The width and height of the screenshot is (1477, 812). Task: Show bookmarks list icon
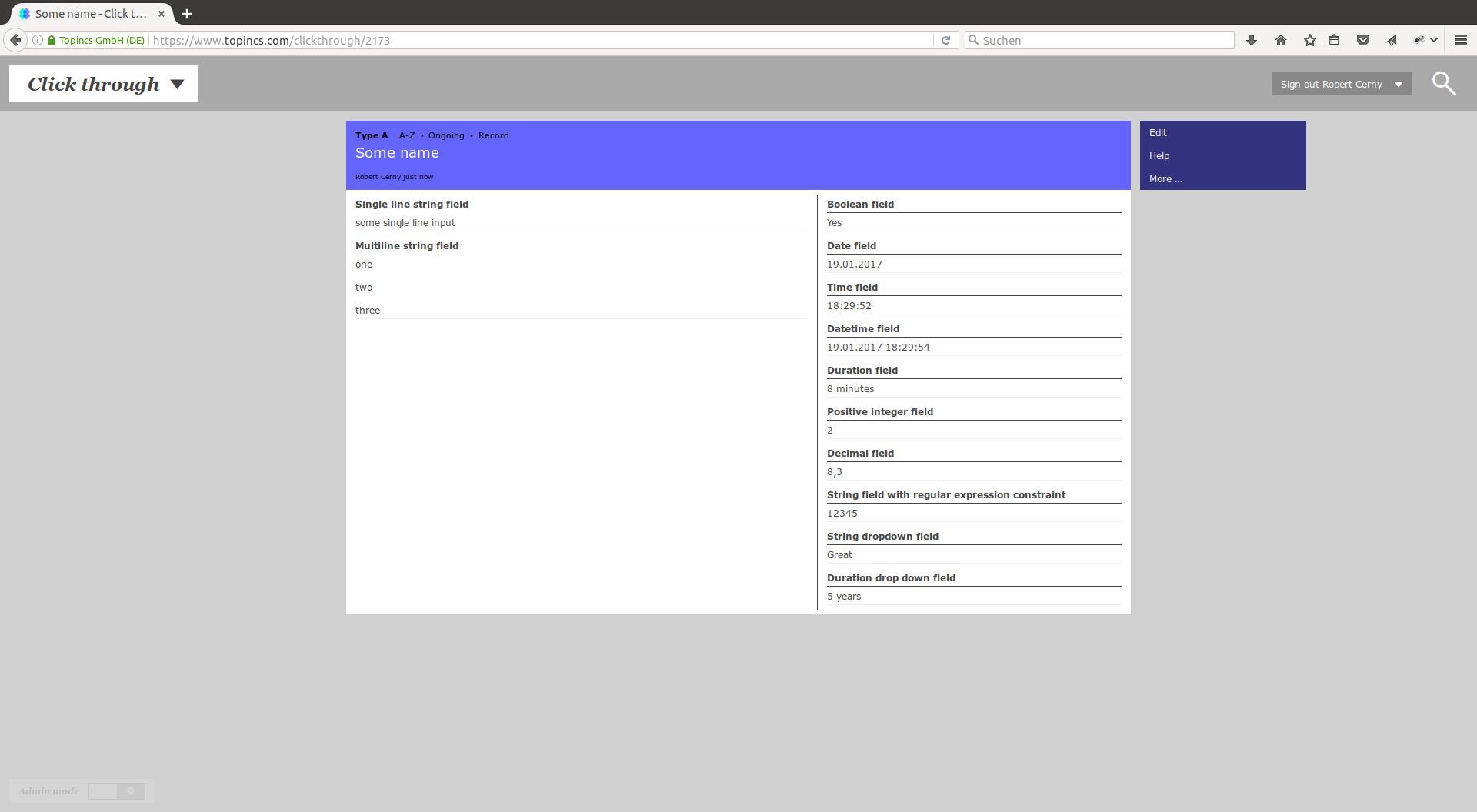click(x=1334, y=40)
